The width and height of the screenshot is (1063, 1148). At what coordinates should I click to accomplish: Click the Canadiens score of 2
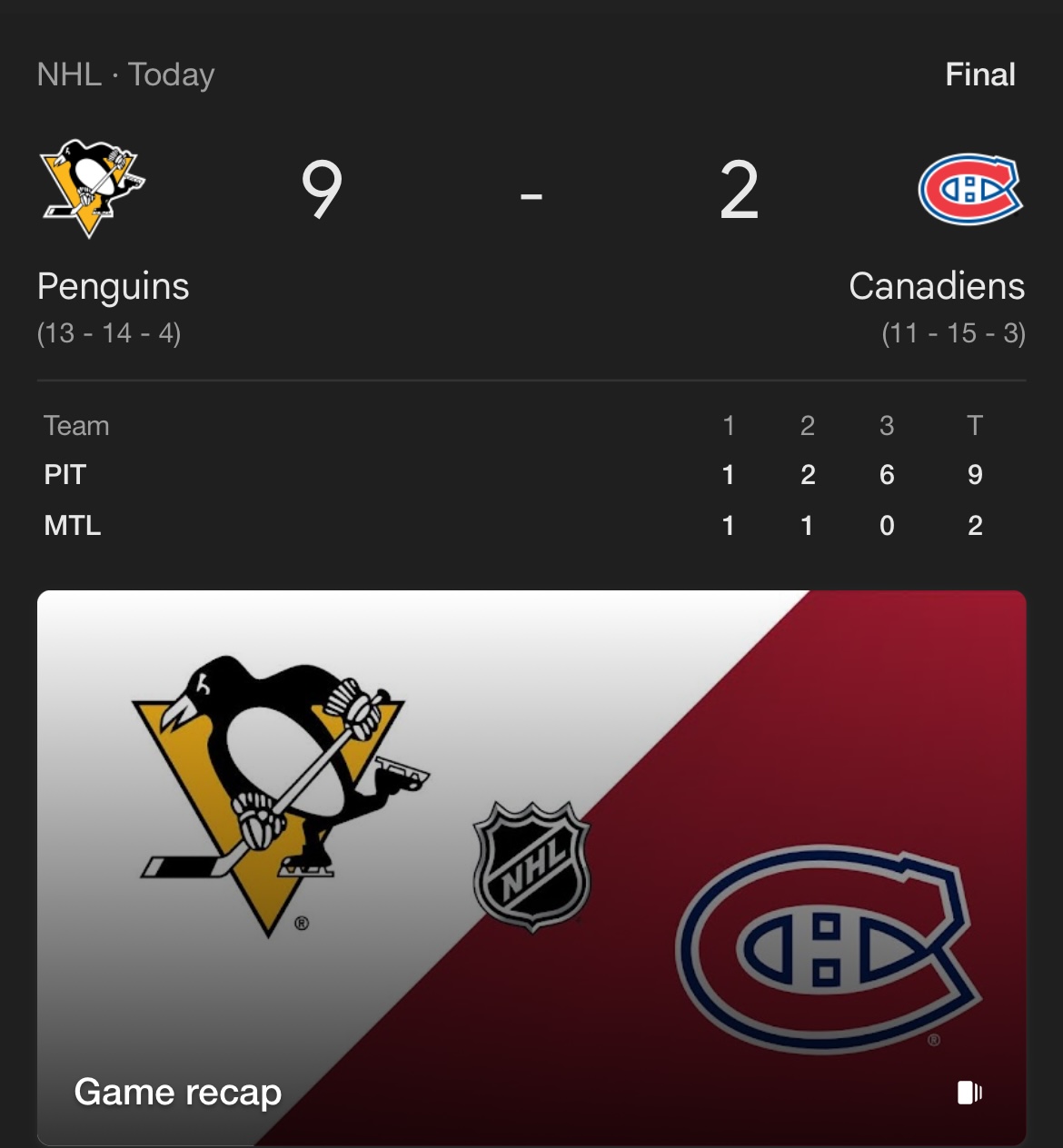(x=739, y=190)
